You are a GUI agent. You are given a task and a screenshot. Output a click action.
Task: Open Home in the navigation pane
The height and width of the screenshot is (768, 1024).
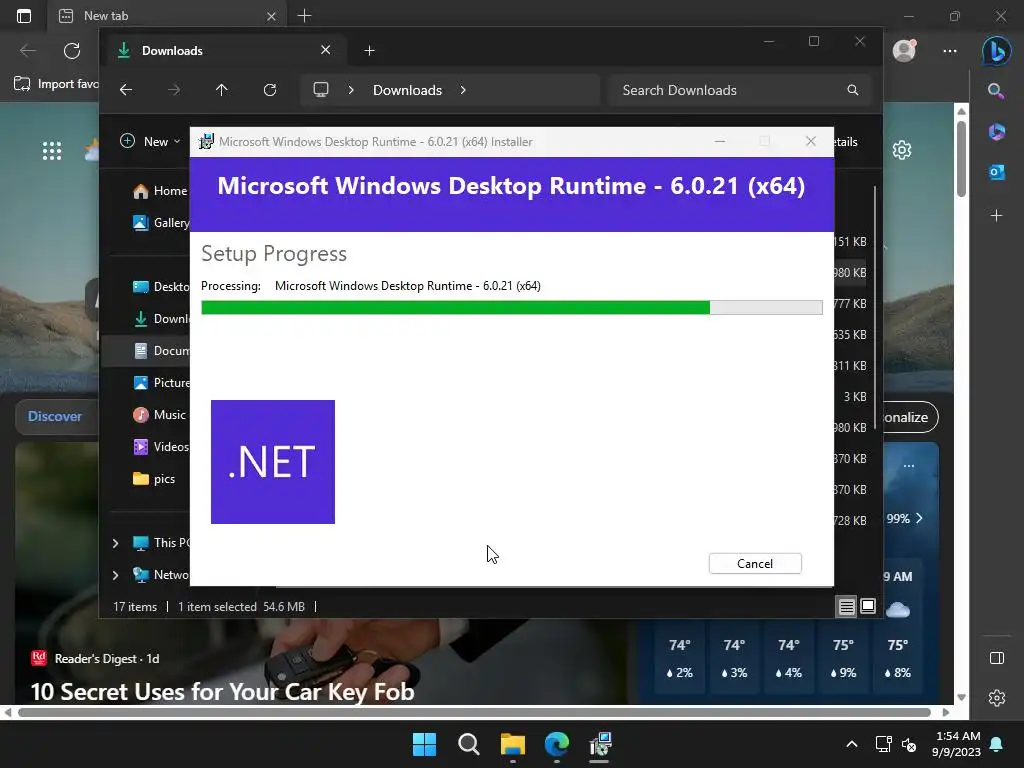161,191
